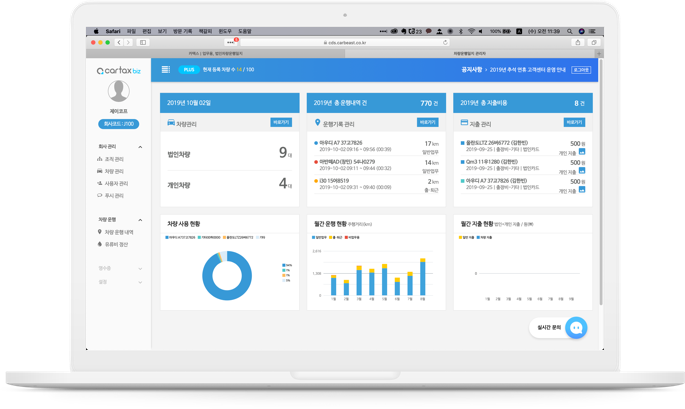Click the blue legend swatch of donut chart
The image size is (685, 409).
[x=167, y=238]
